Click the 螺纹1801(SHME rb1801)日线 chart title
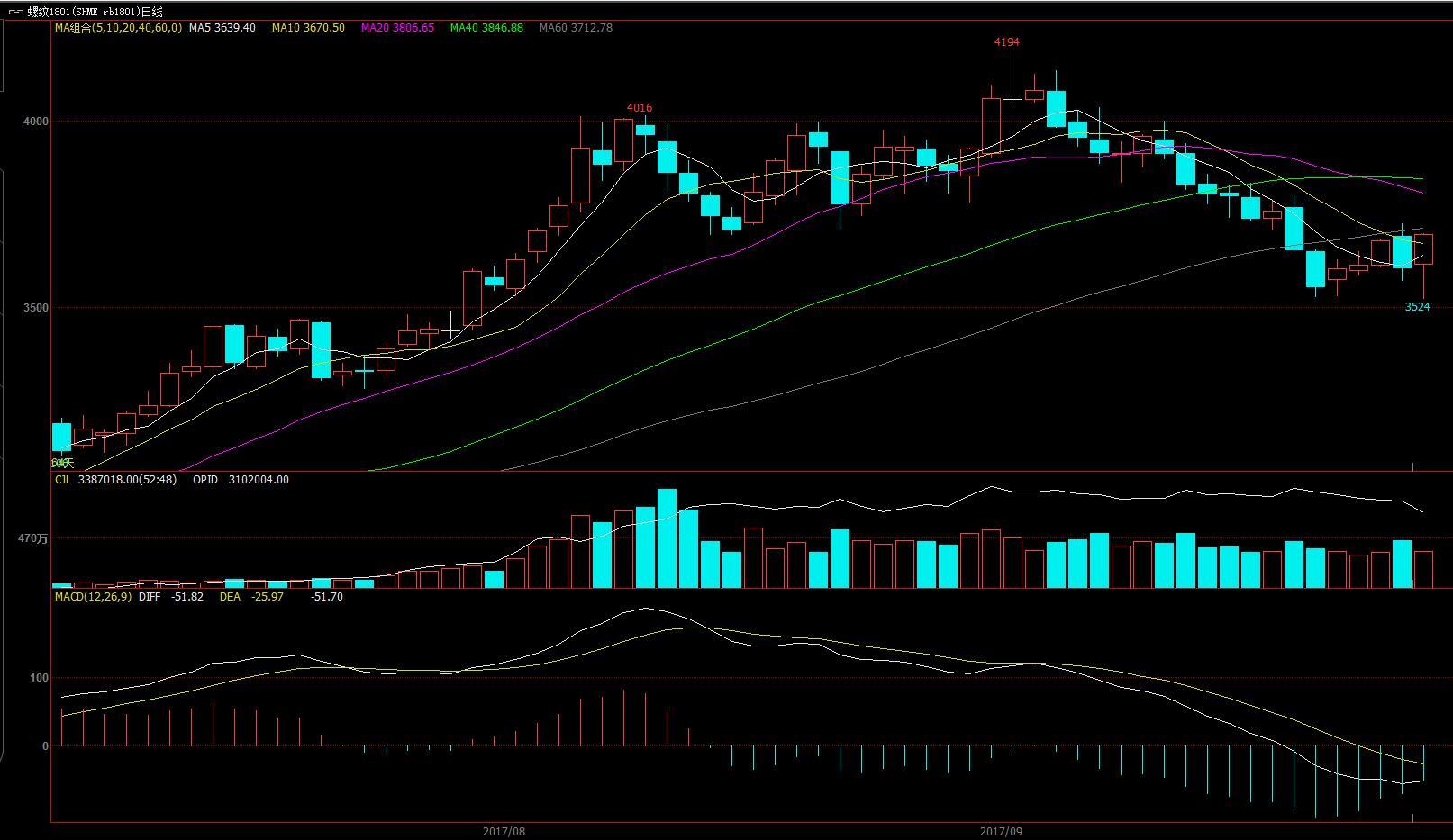The width and height of the screenshot is (1453, 840). (95, 12)
